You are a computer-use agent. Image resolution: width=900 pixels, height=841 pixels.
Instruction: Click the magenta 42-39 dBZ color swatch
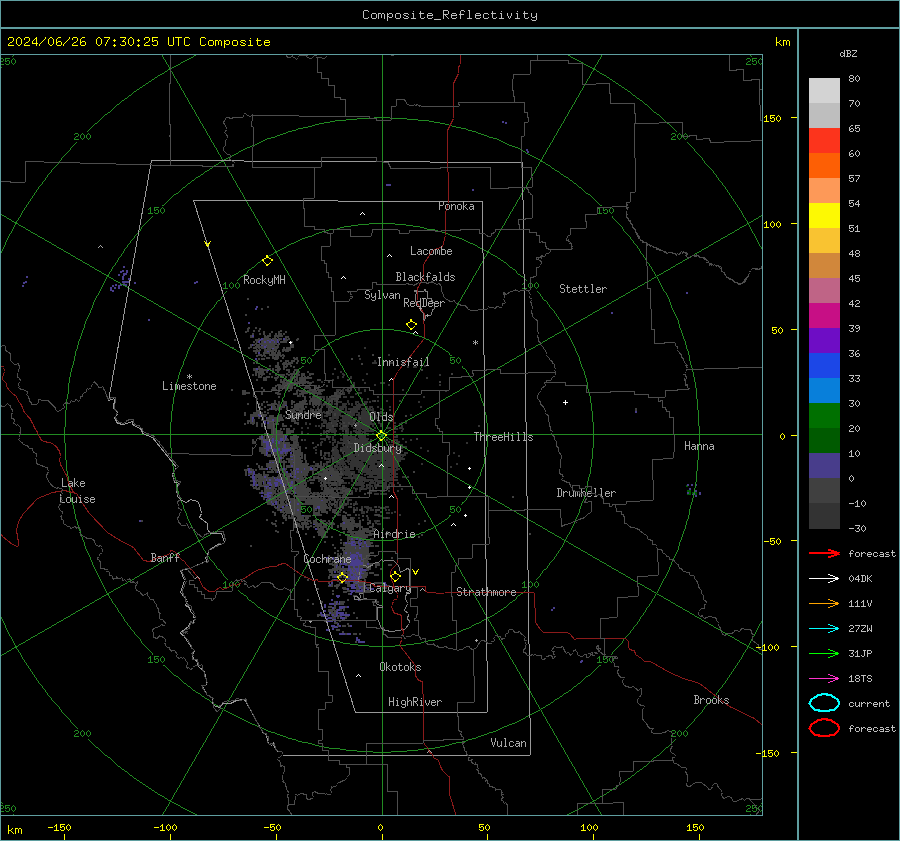[824, 316]
